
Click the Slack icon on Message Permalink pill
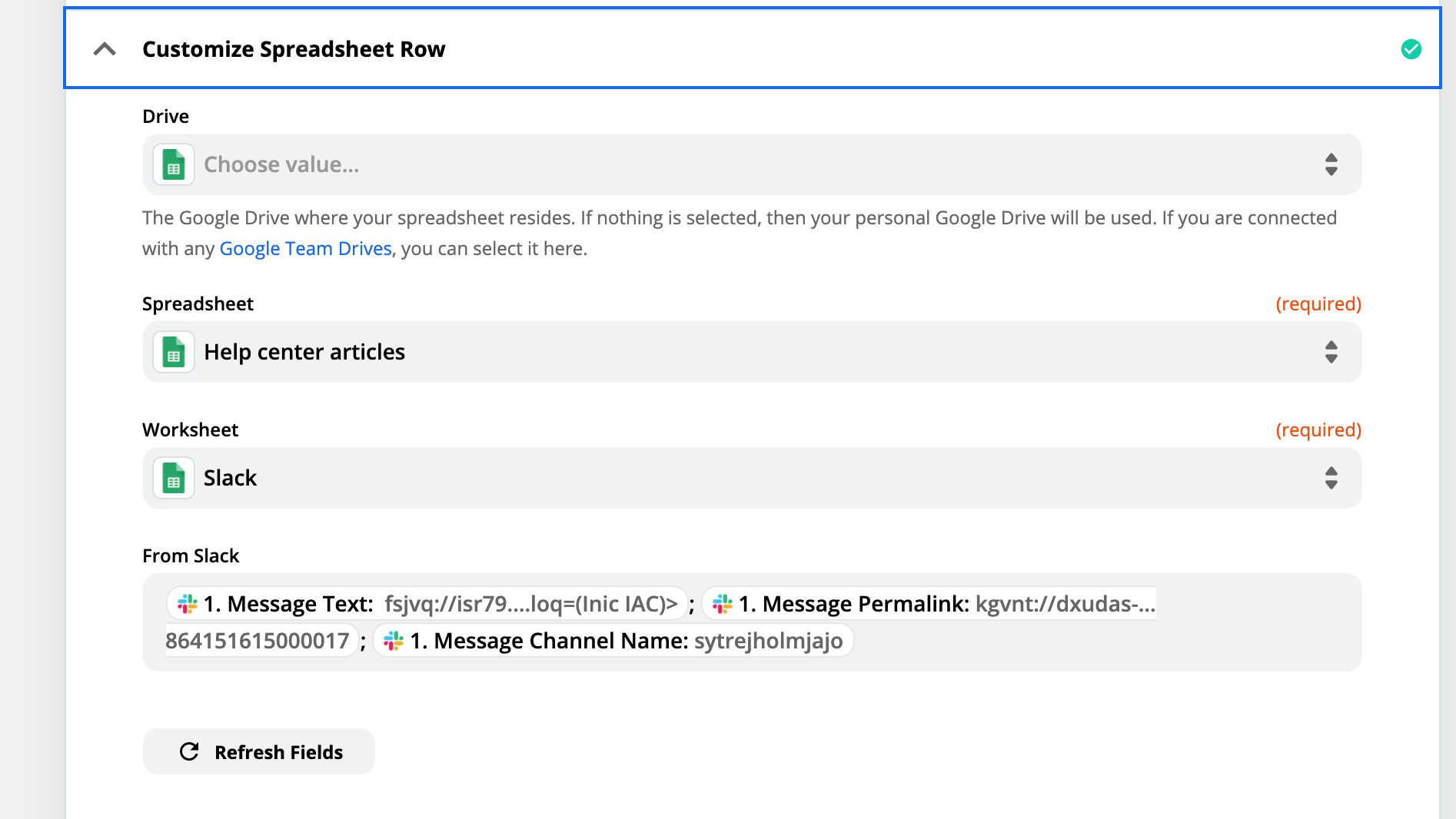coord(722,604)
